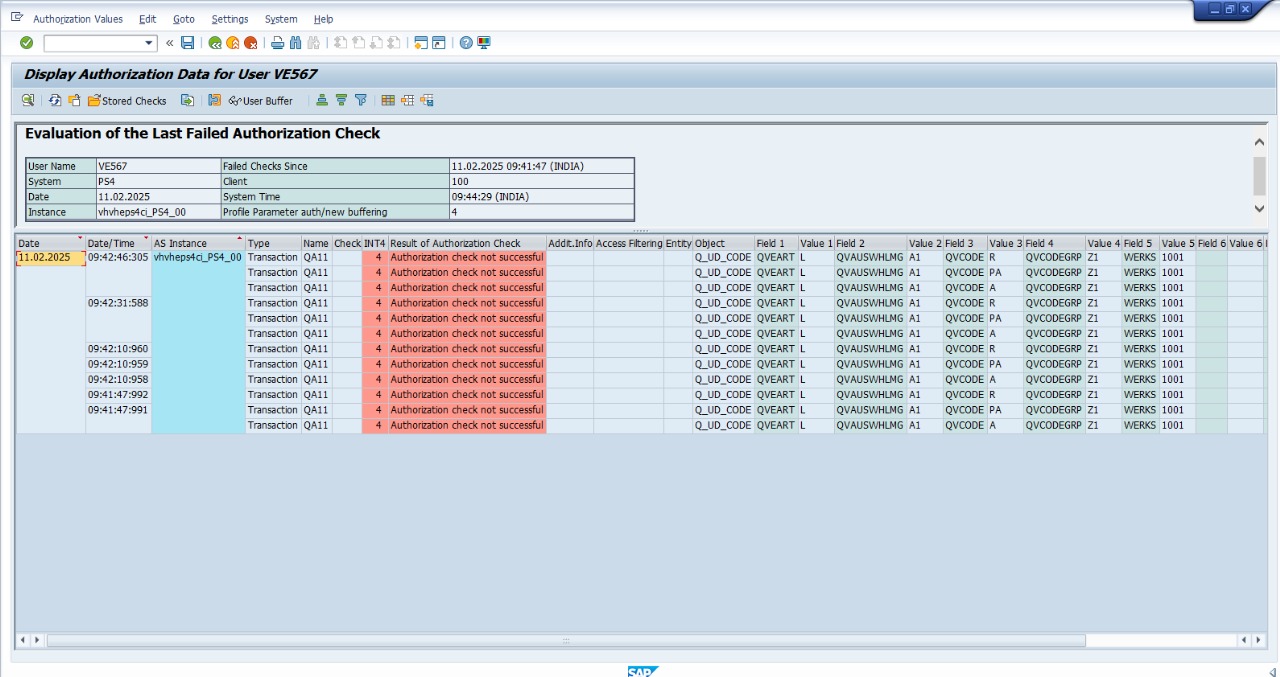The height and width of the screenshot is (677, 1280).
Task: Select the 11.02.2025 date cell
Action: [50, 258]
